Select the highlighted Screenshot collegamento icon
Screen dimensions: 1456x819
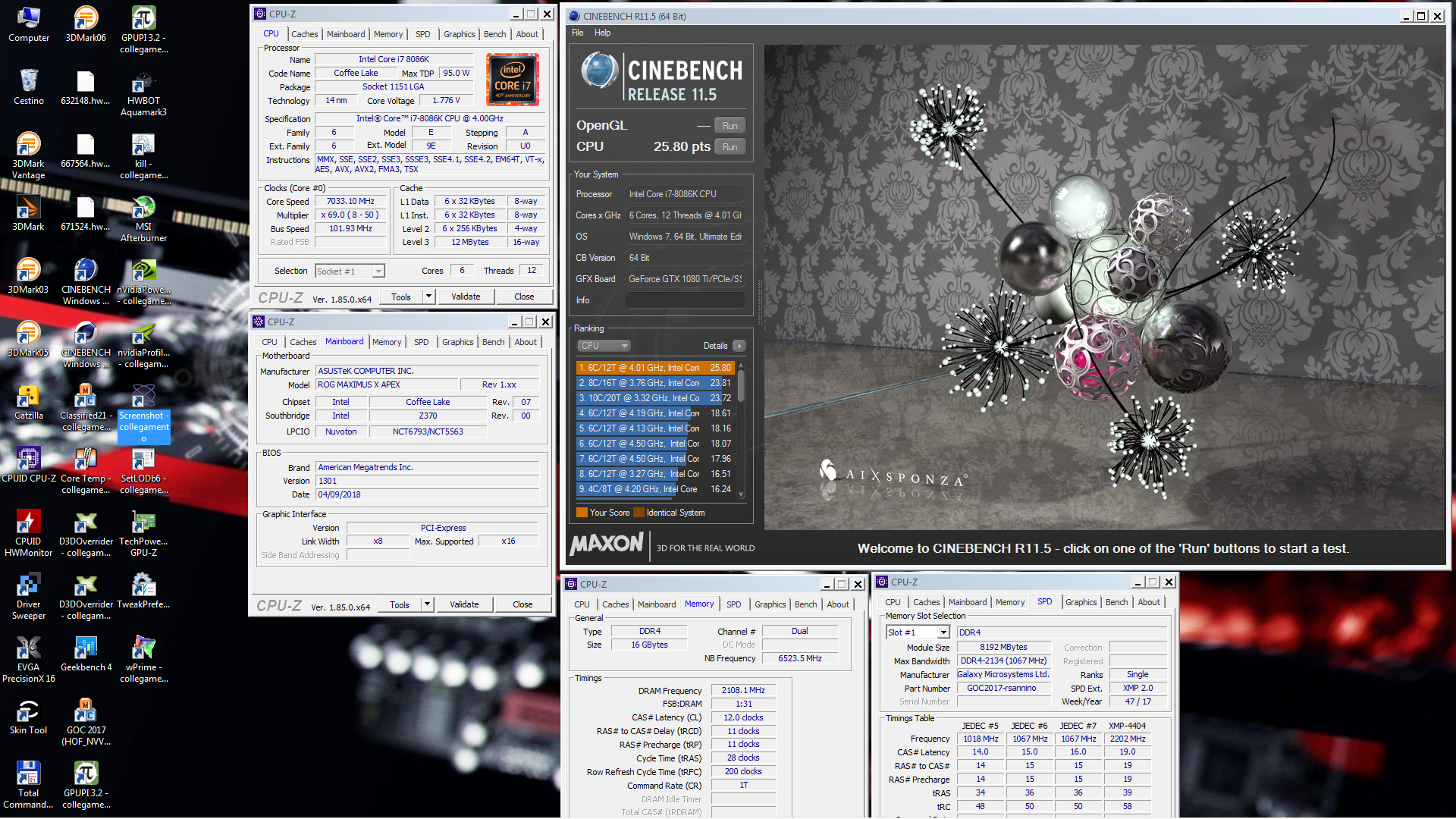143,413
